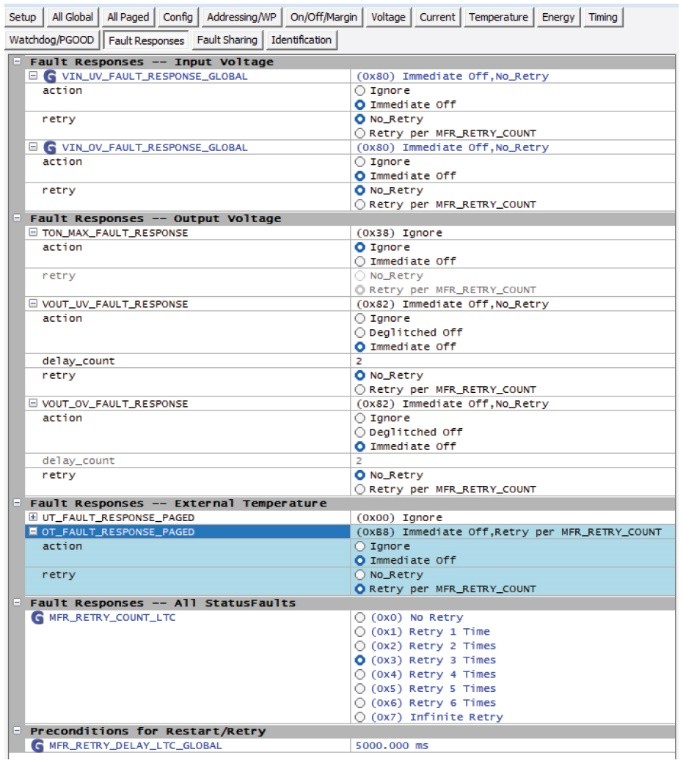Screen dimensions: 683x763
Task: Collapse the TON_MAX_FAULT_RESPONSE row
Action: pyautogui.click(x=33, y=233)
